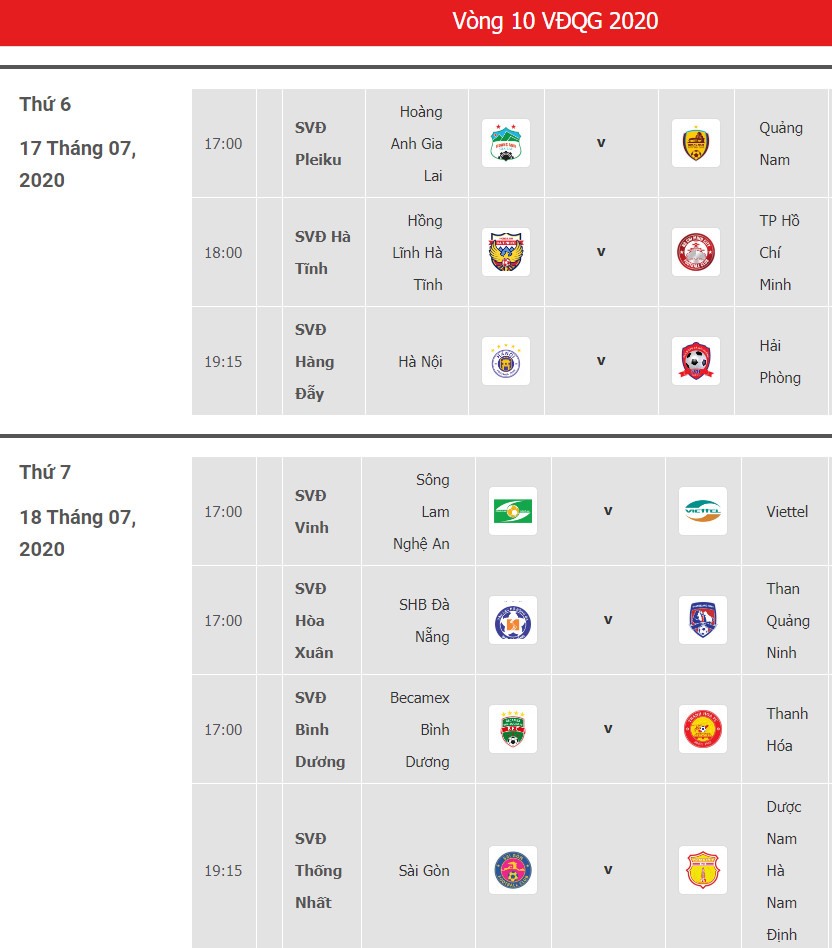Image resolution: width=832 pixels, height=948 pixels.
Task: Select the TP Hồ Chí Minh club badge
Action: click(x=695, y=252)
